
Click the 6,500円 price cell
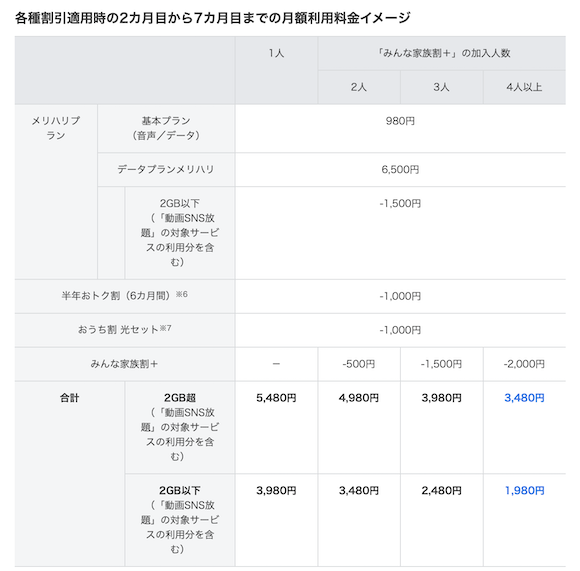400,169
